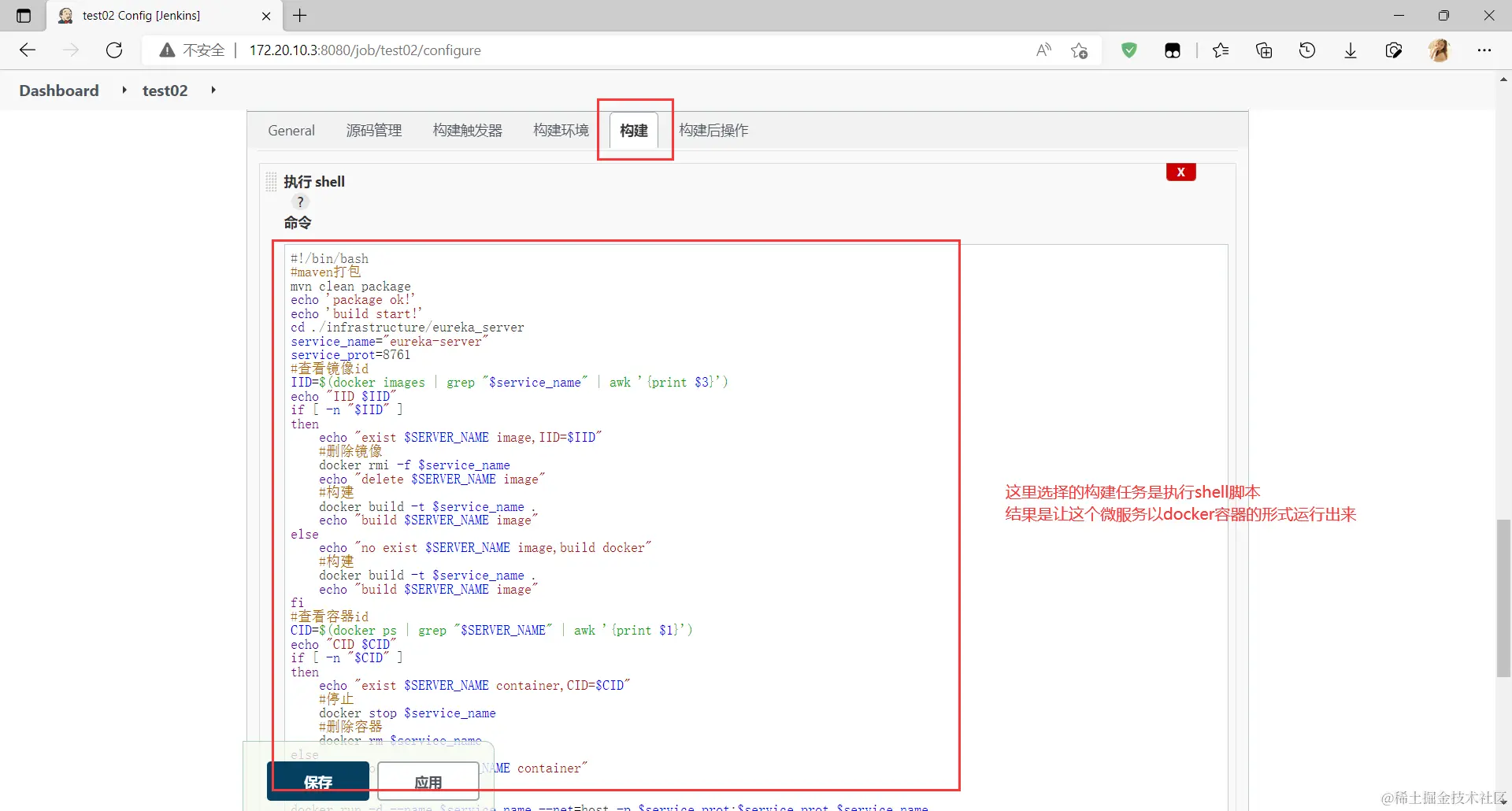The width and height of the screenshot is (1512, 811).
Task: Delete the shell step with the X button
Action: (1180, 172)
